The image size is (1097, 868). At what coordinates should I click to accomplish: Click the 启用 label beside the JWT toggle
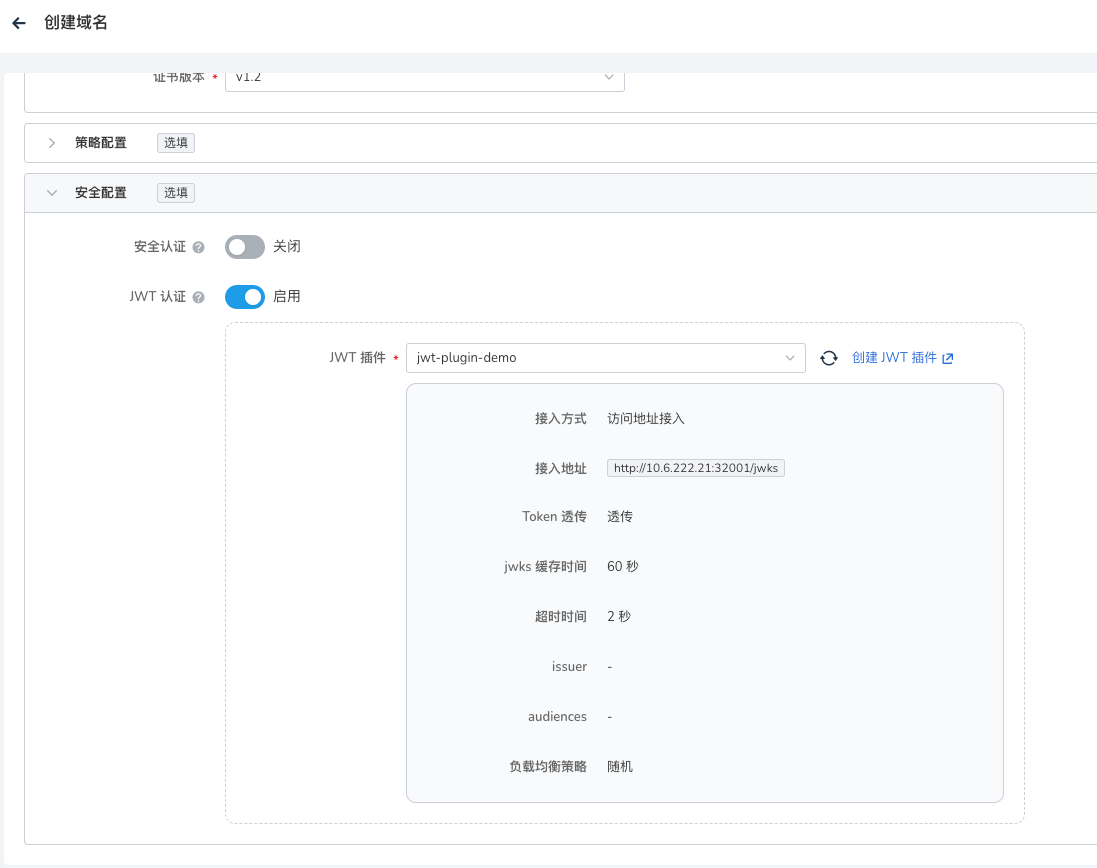pos(287,297)
